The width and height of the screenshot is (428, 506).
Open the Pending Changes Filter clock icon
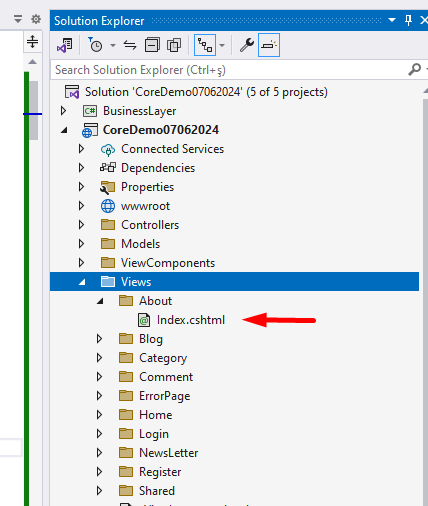(95, 45)
